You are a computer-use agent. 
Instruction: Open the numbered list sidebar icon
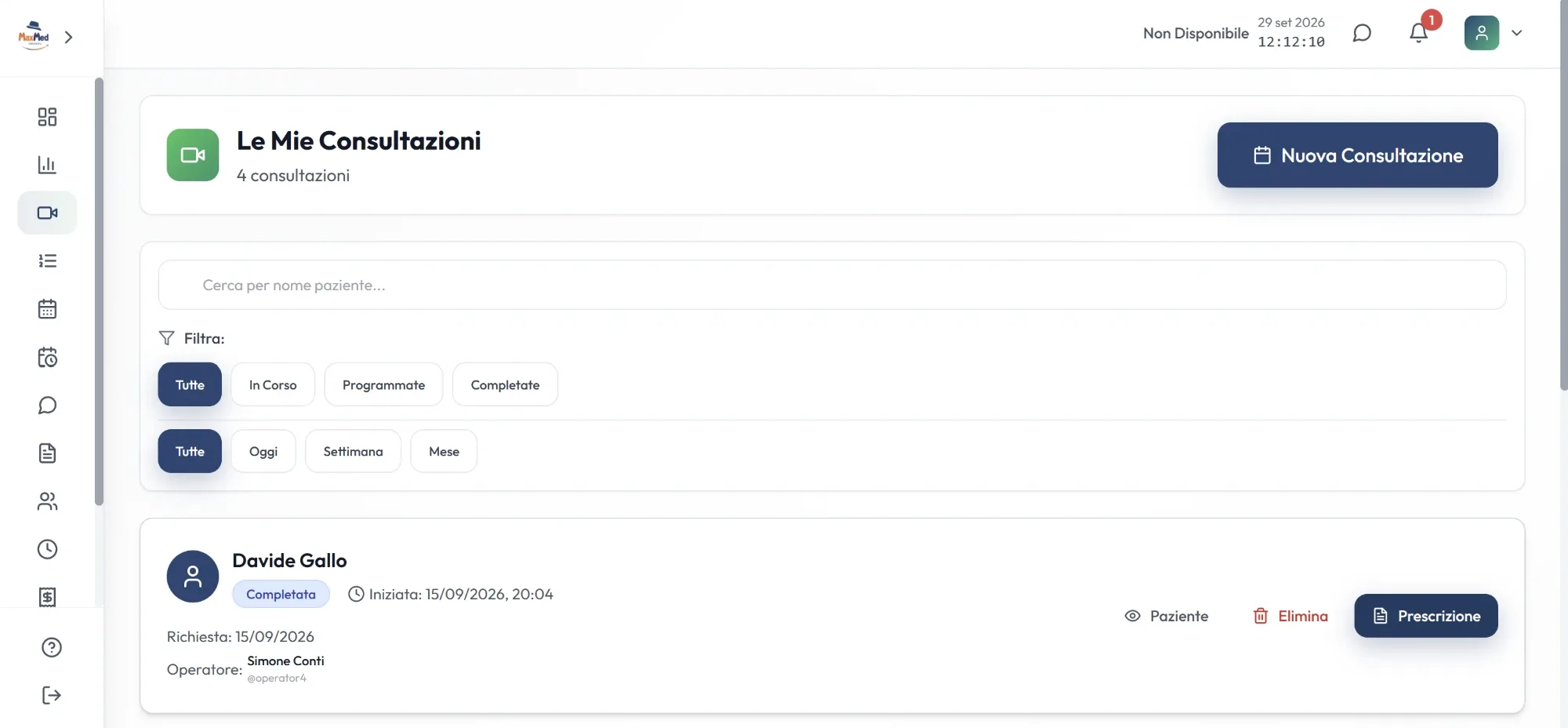(47, 260)
